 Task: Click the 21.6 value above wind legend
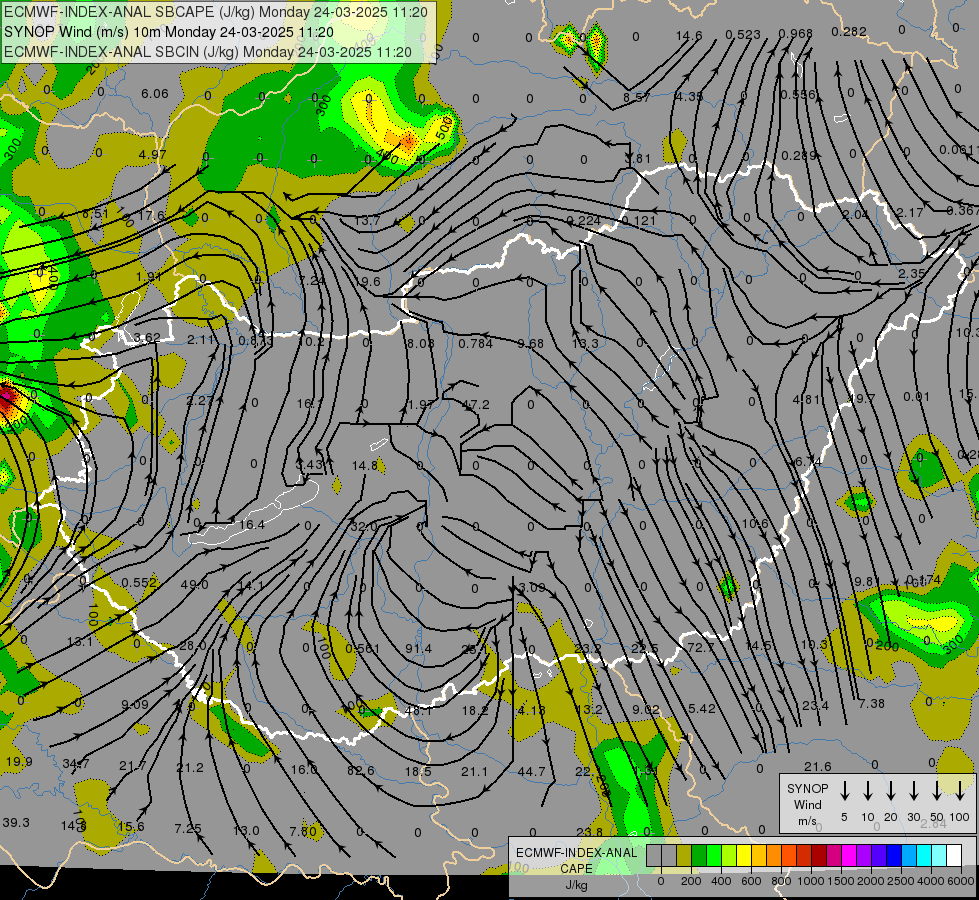point(818,766)
